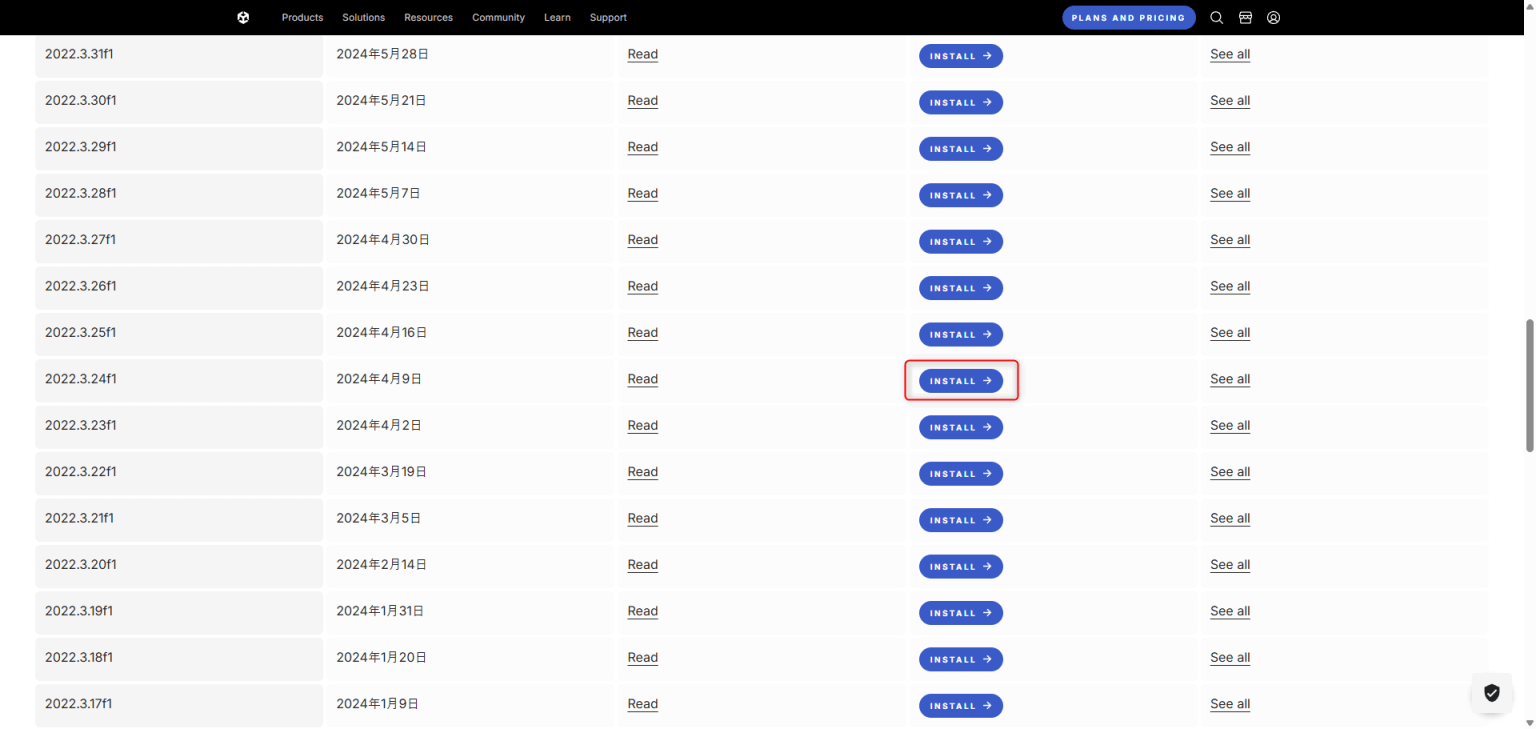
Task: Install Unity version 2022.3.31f1
Action: coord(960,56)
